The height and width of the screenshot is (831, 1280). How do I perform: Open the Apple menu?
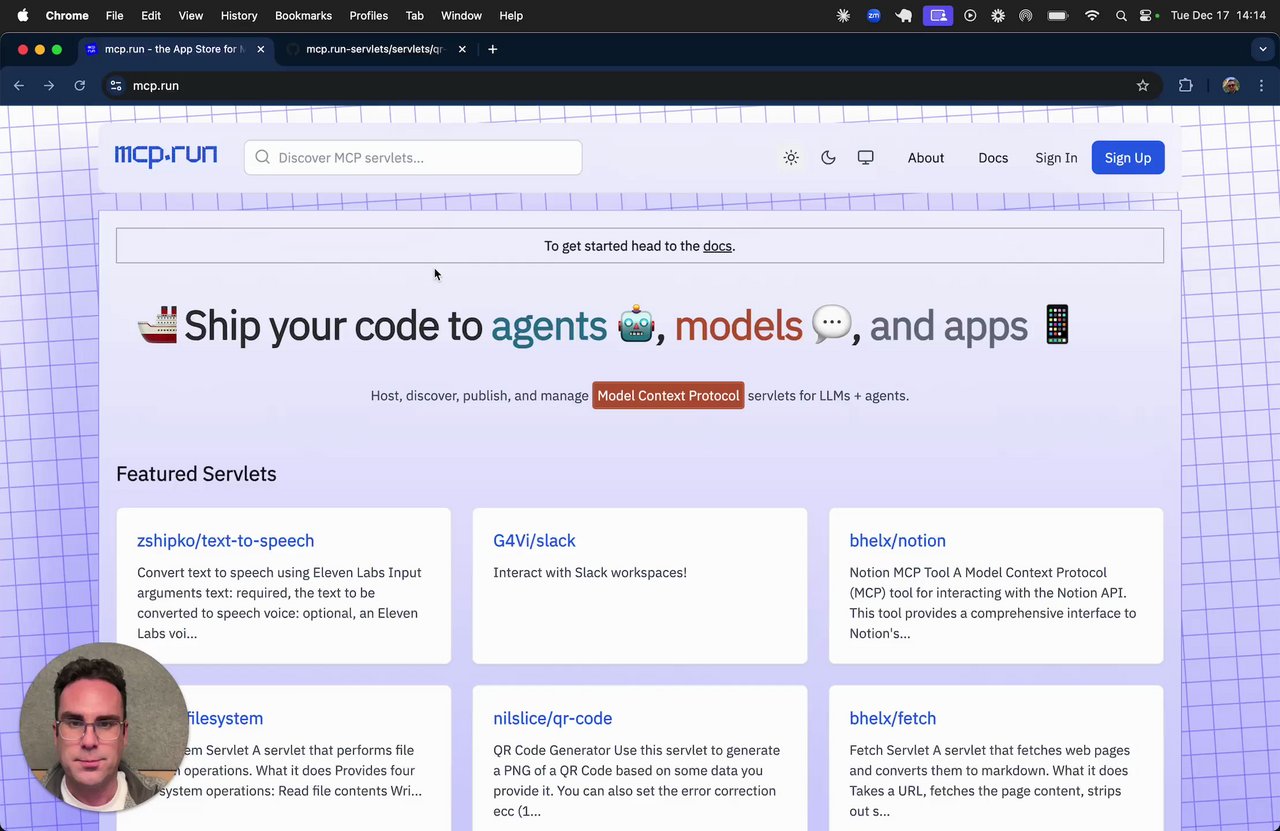click(x=22, y=16)
